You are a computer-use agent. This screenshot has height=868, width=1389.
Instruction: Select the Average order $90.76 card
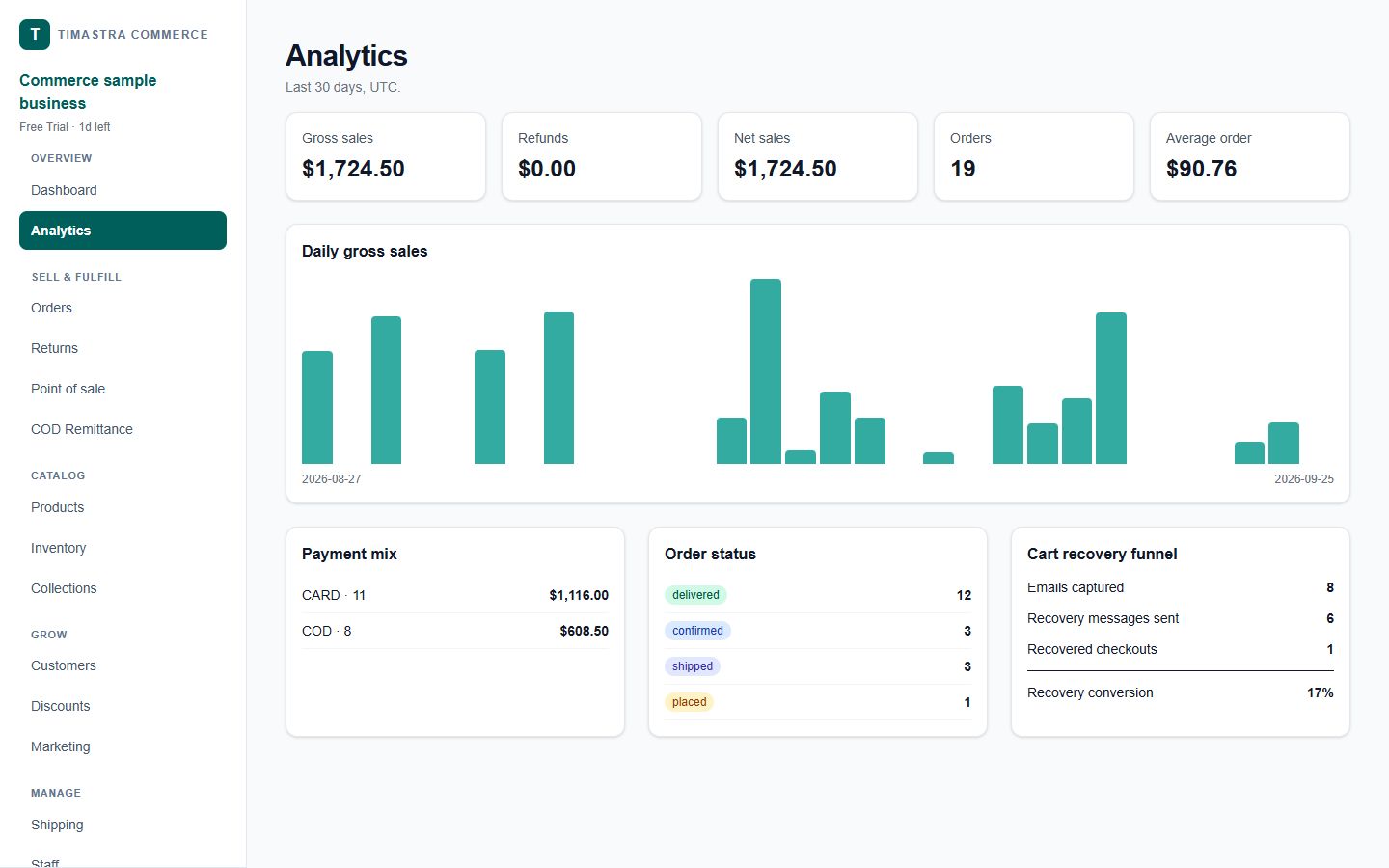1250,156
